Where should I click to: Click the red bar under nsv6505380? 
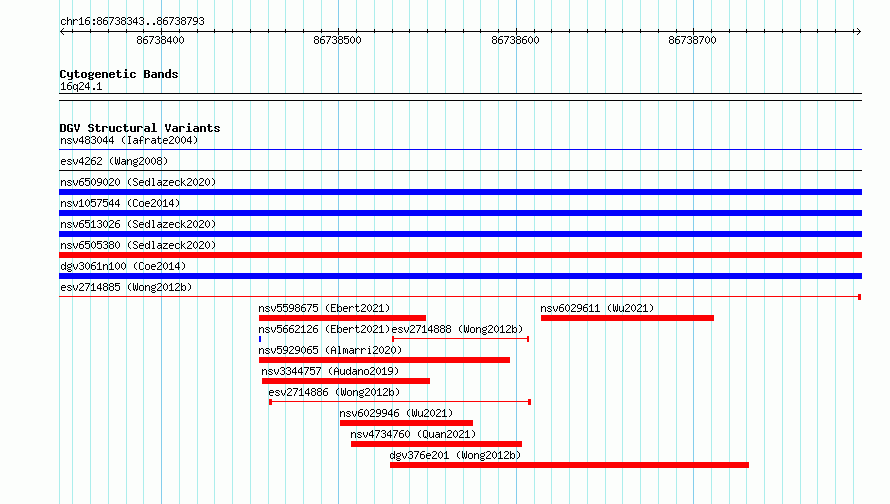pyautogui.click(x=460, y=255)
